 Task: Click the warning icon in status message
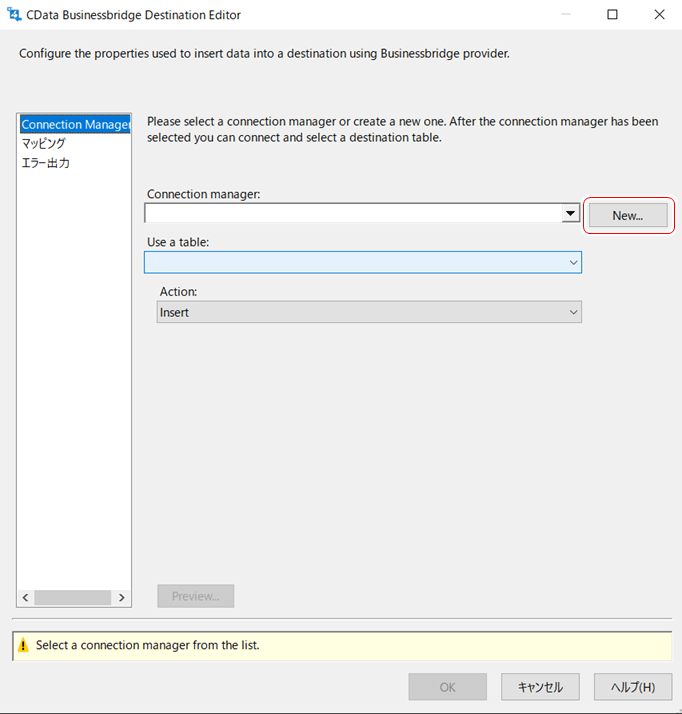[x=23, y=646]
